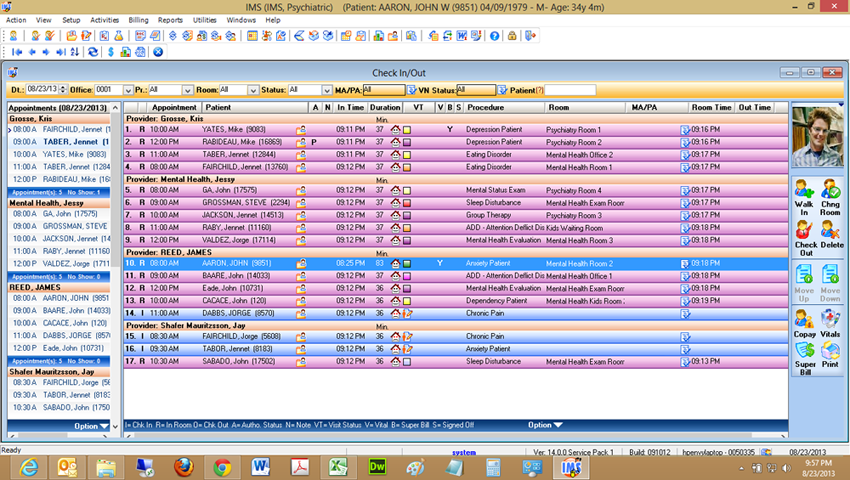Open the Action menu
Screen dimensions: 850x480
click(x=16, y=20)
